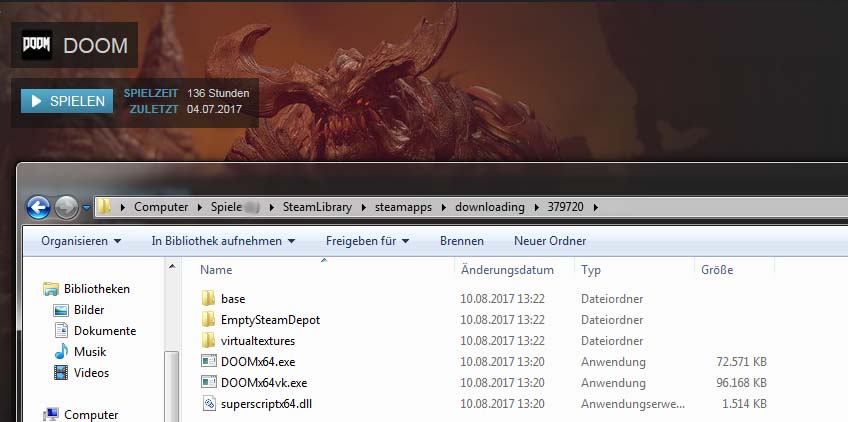Expand the chevron after Computer in path

pos(200,207)
